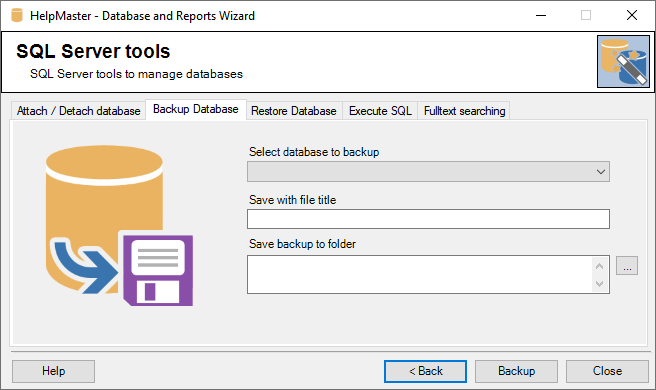Go to previous step with Back button
Viewport: 656px width, 390px height.
click(425, 371)
